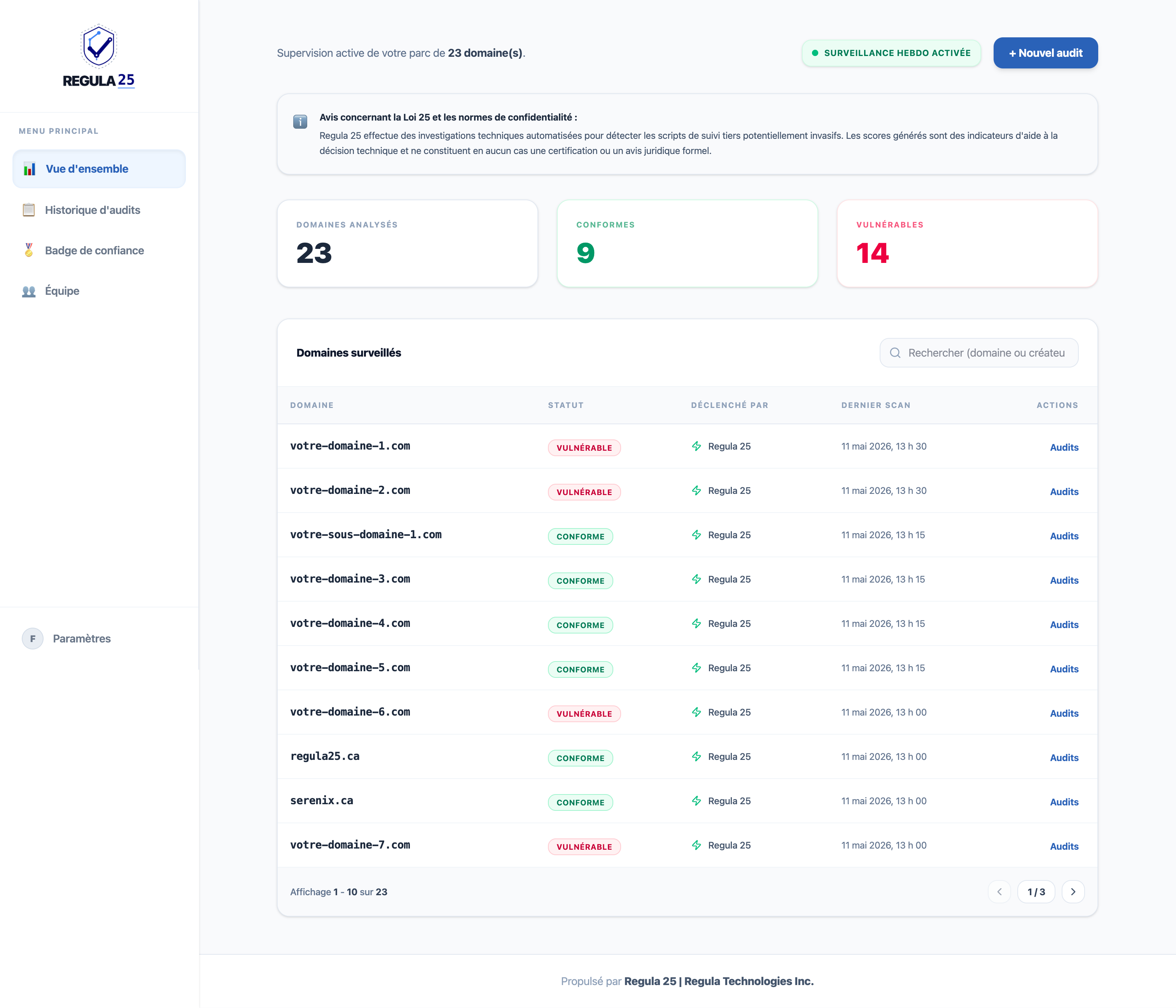1176x1008 pixels.
Task: Click the info icon in the Loi 25 notice
Action: click(300, 121)
